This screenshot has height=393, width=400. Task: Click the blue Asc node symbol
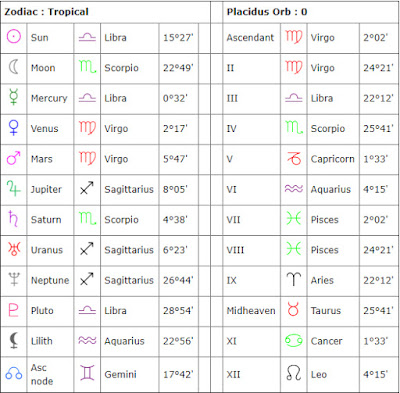pyautogui.click(x=14, y=374)
